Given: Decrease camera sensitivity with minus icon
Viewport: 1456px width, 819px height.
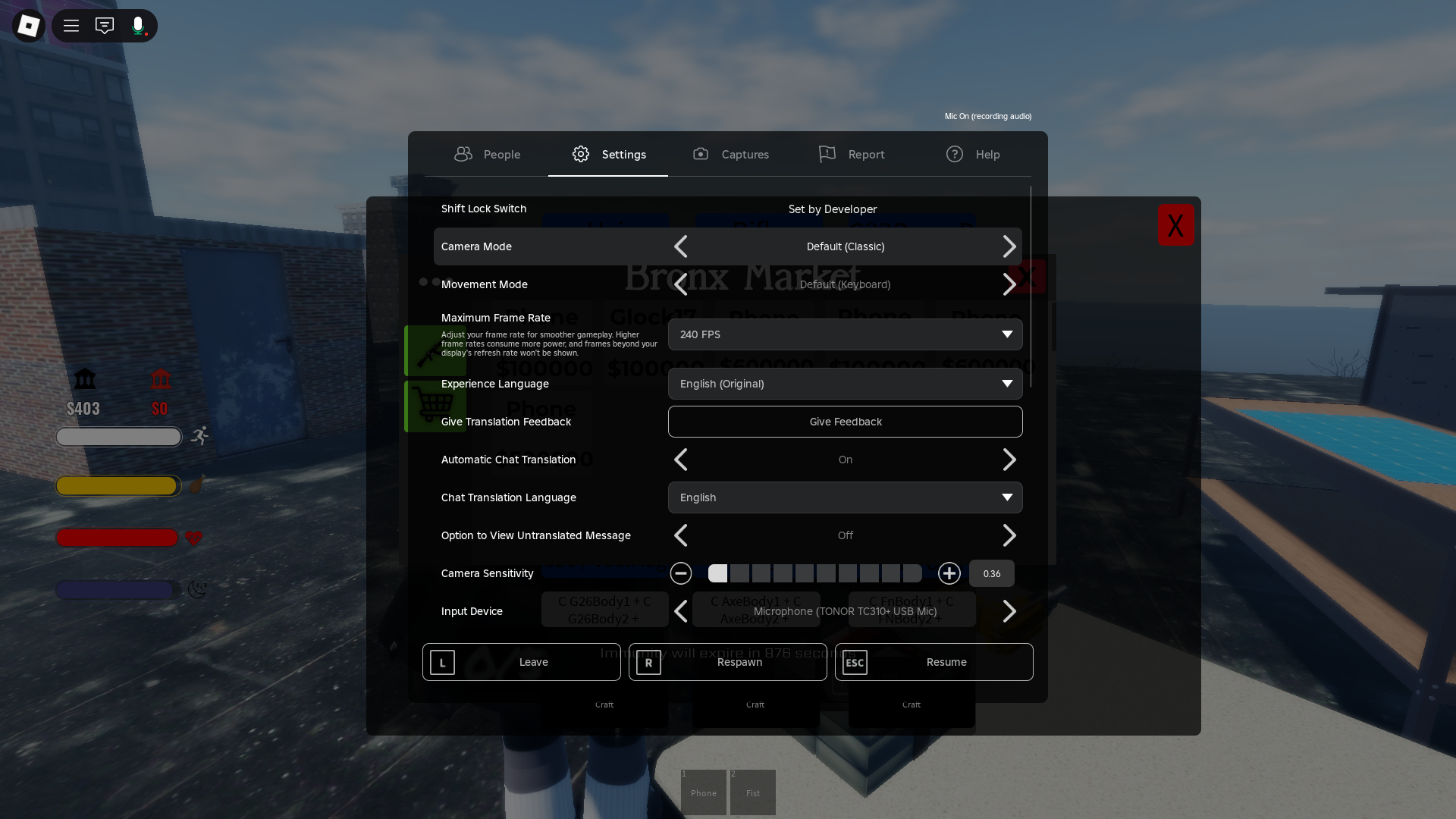Looking at the screenshot, I should coord(680,573).
